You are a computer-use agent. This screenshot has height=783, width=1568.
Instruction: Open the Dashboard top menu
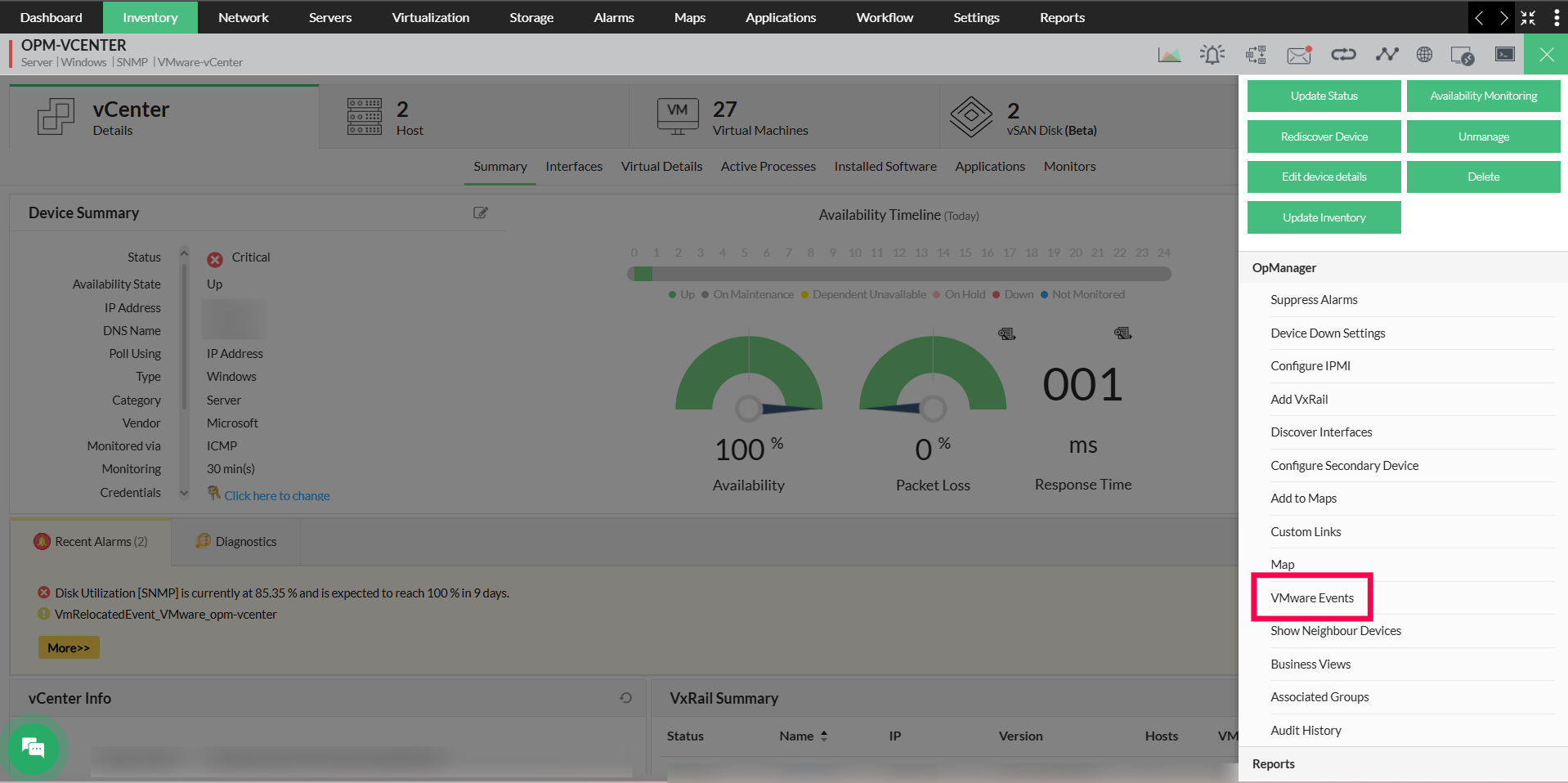coord(51,17)
